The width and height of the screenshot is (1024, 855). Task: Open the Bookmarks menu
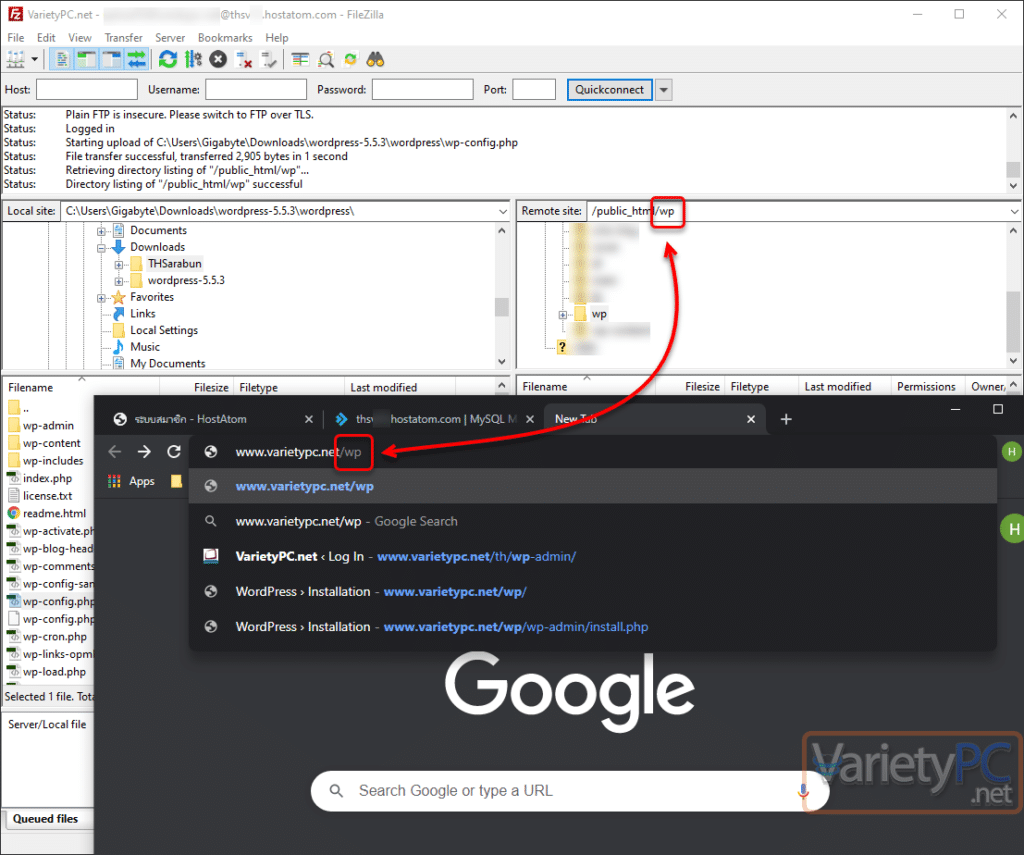coord(225,38)
